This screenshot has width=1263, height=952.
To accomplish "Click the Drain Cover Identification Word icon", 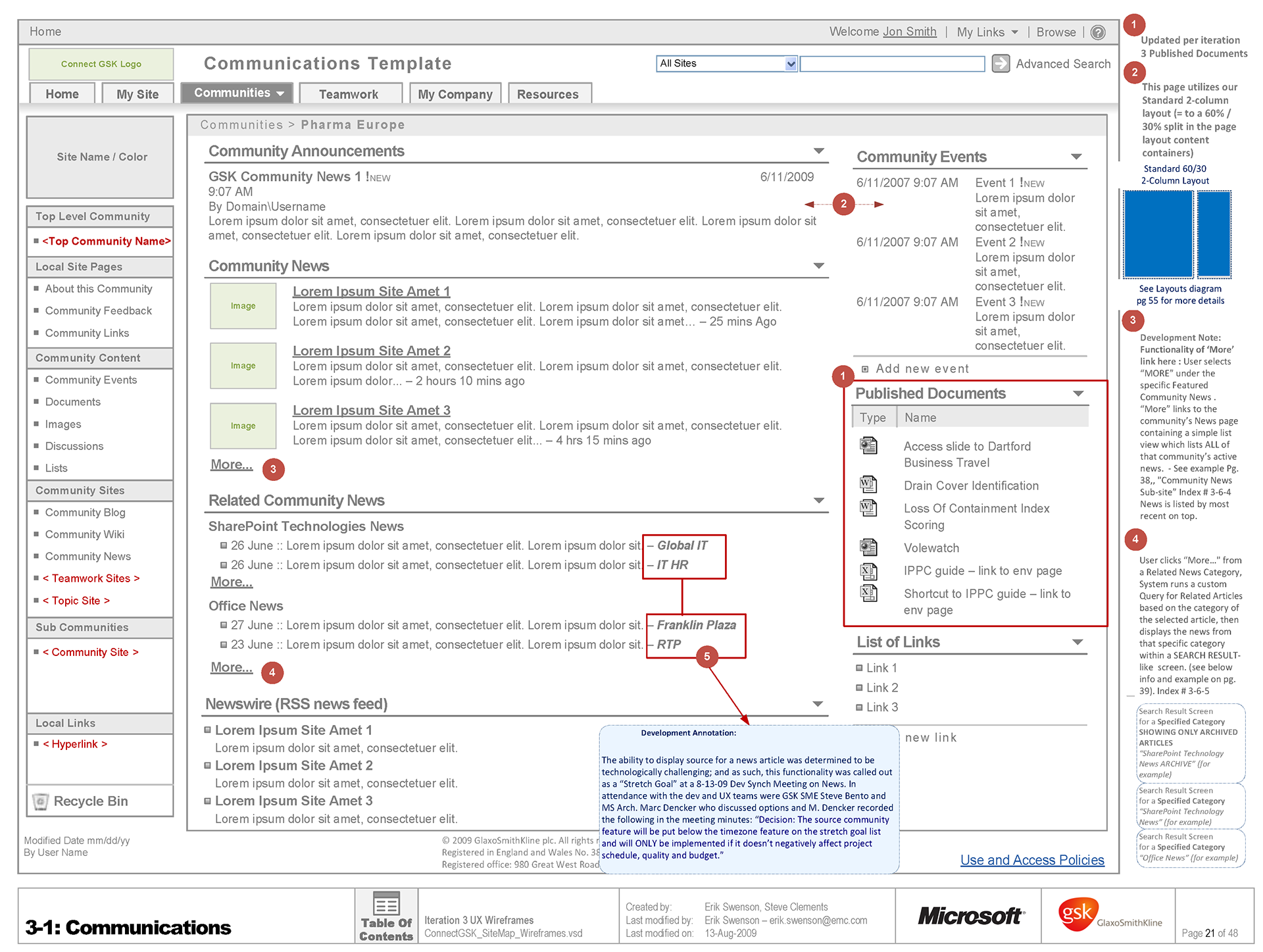I will 868,485.
